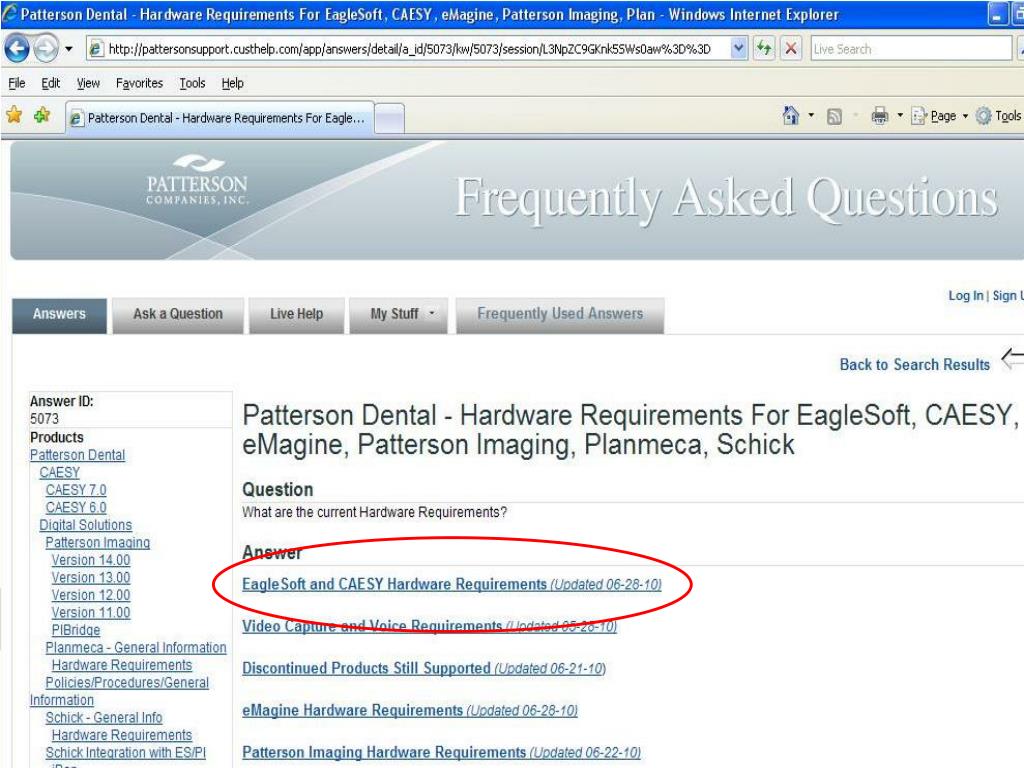Click the Print icon
Screen dimensions: 1024x768
point(880,116)
